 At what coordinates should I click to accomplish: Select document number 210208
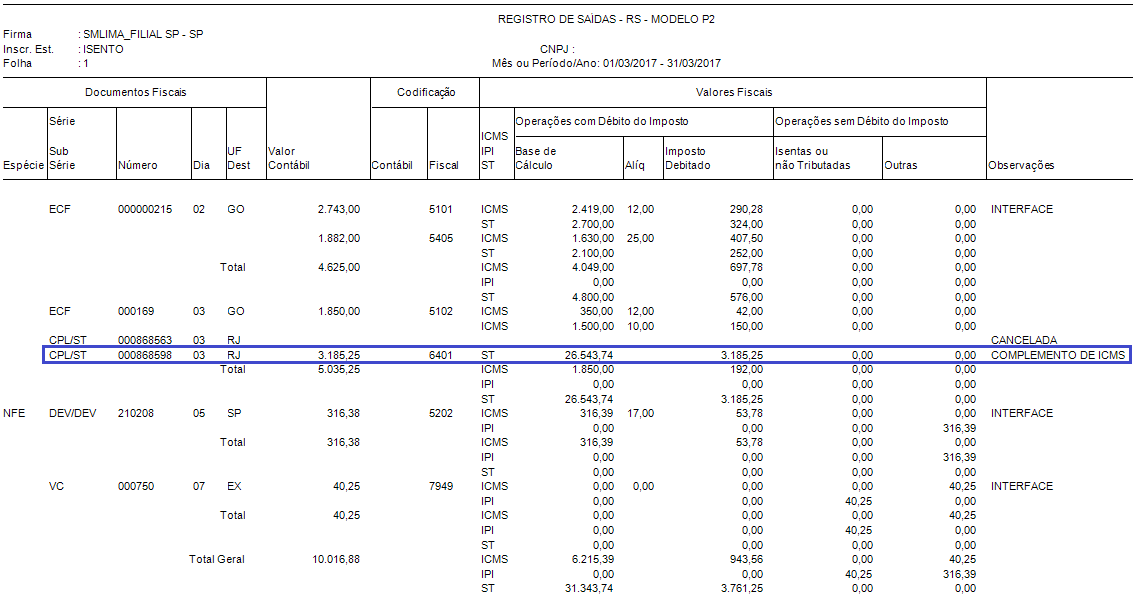136,413
